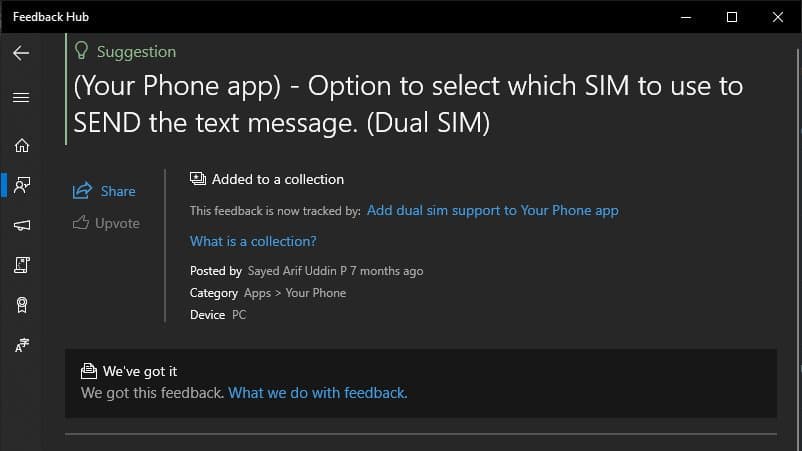This screenshot has height=451, width=802.
Task: Minimize the Feedback Hub window
Action: point(686,17)
